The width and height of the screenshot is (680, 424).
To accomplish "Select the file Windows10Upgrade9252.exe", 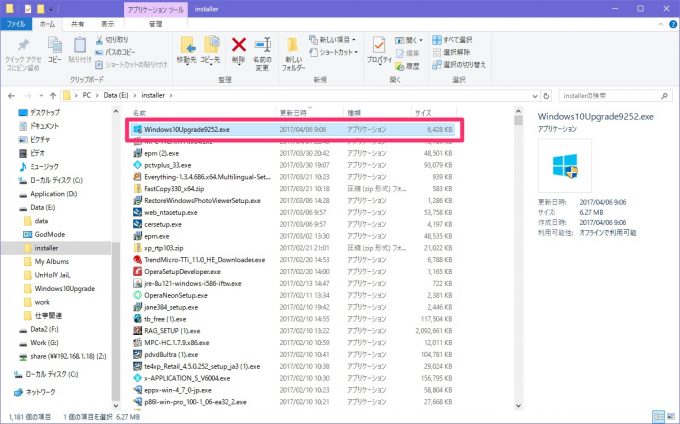I will pos(293,129).
